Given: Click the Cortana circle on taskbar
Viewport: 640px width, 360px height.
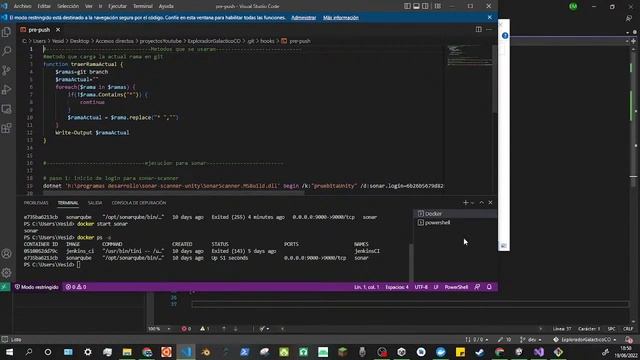Looking at the screenshot, I should point(48,352).
